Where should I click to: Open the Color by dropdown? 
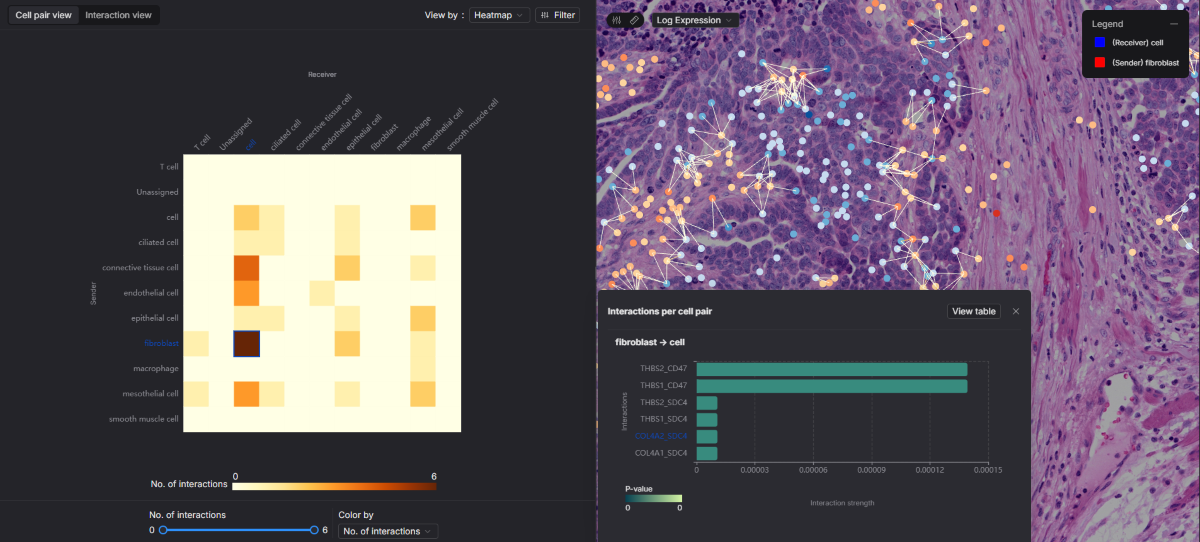387,531
